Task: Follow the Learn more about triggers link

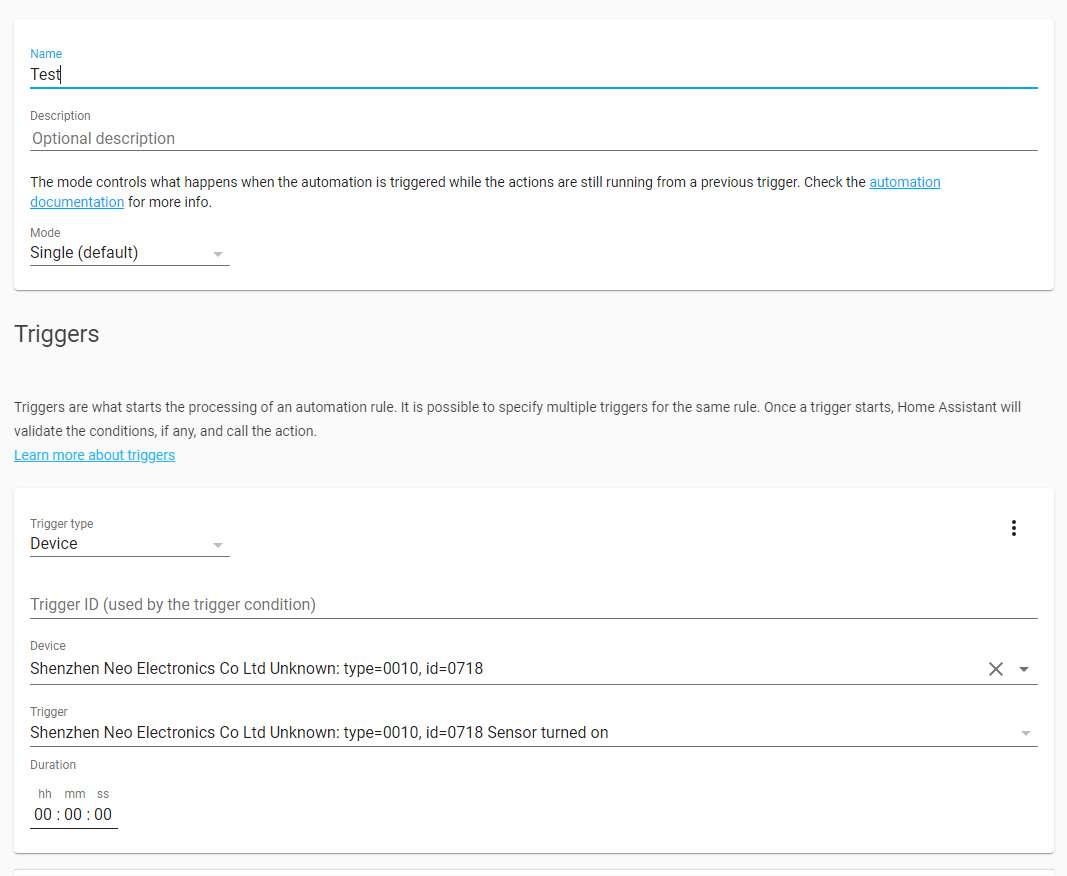Action: (94, 455)
